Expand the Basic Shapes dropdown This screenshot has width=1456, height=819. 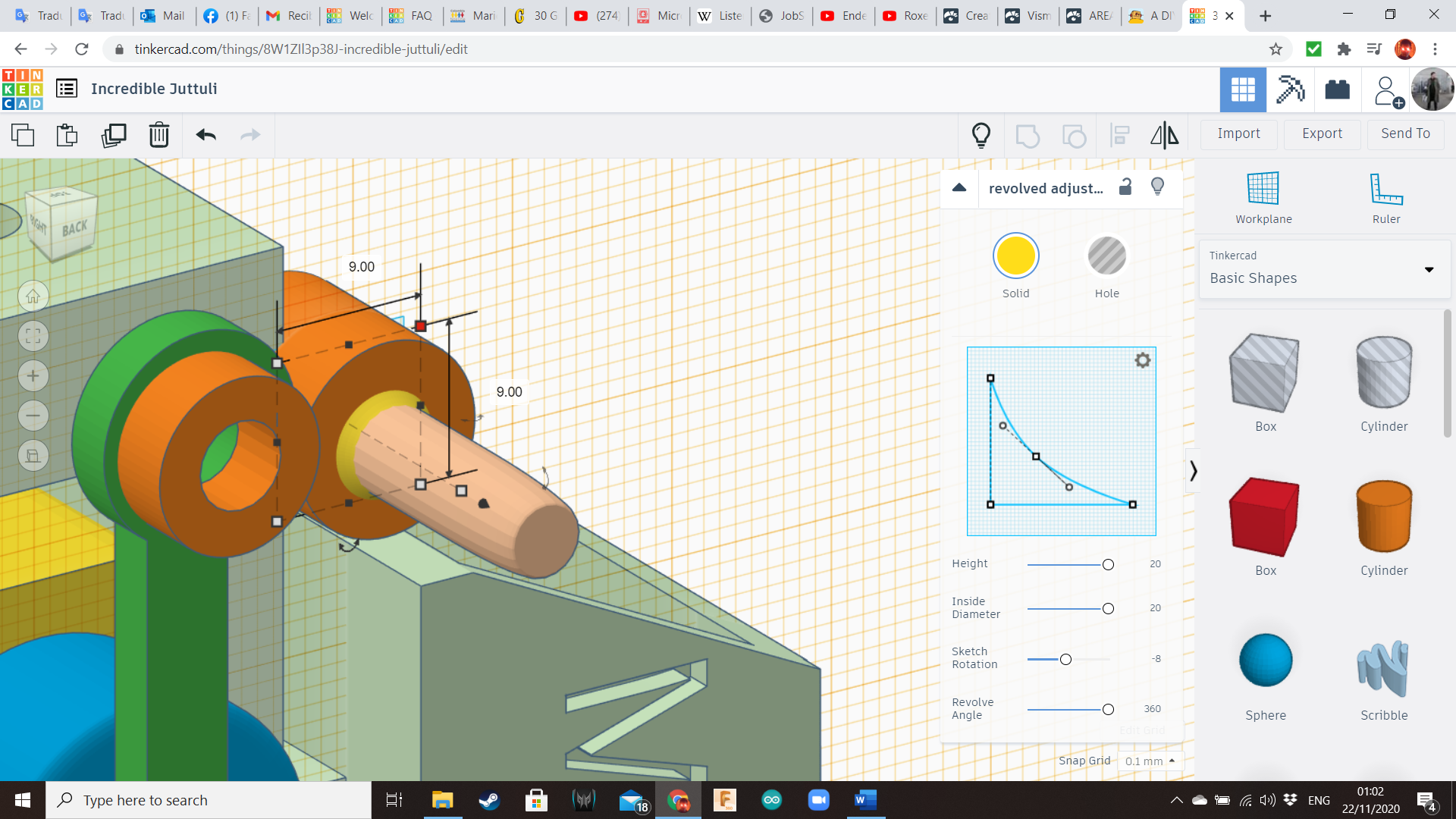[1429, 270]
